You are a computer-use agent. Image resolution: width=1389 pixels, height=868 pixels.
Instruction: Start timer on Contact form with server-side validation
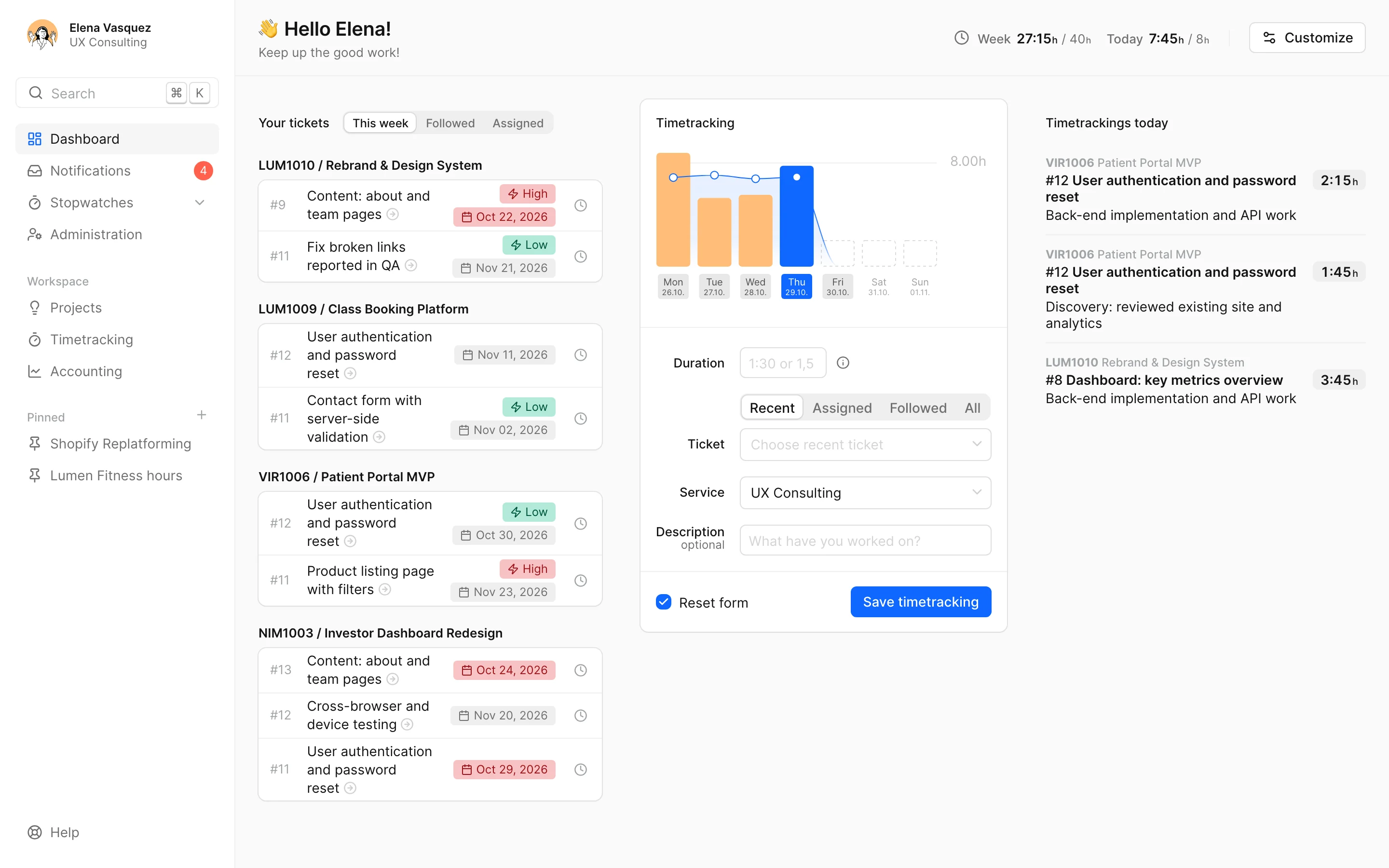(x=580, y=419)
